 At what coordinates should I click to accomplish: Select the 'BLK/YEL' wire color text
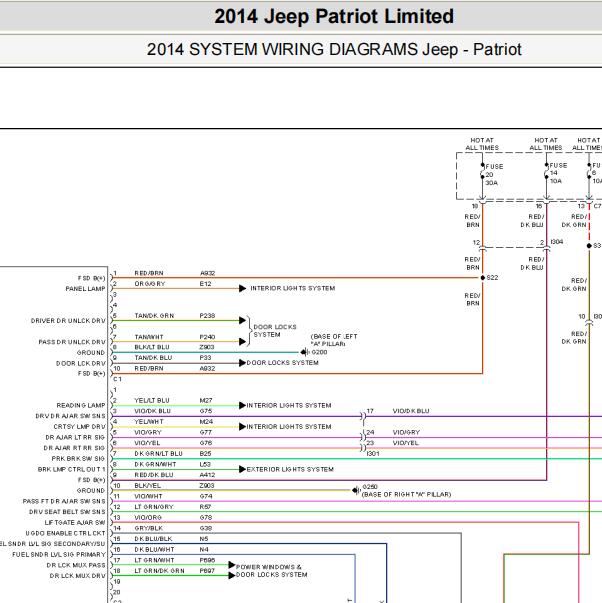147,486
